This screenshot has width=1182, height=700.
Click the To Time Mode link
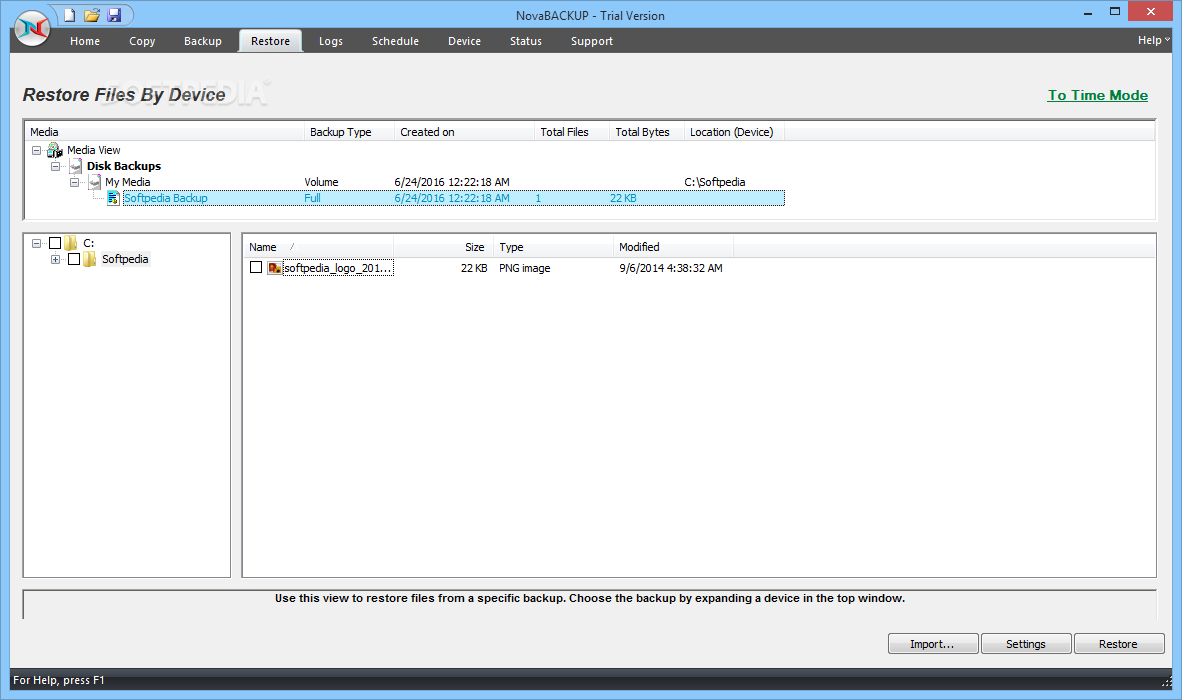(1098, 95)
